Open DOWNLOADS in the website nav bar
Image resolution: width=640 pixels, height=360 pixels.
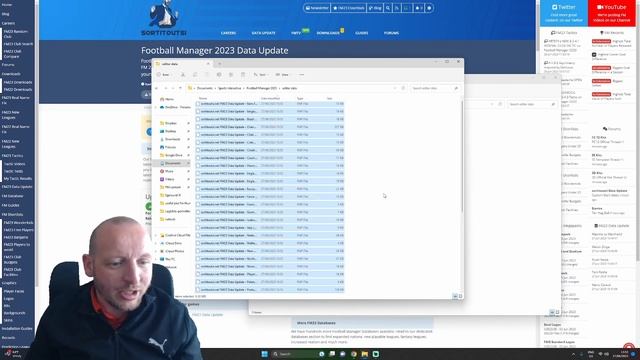[328, 33]
